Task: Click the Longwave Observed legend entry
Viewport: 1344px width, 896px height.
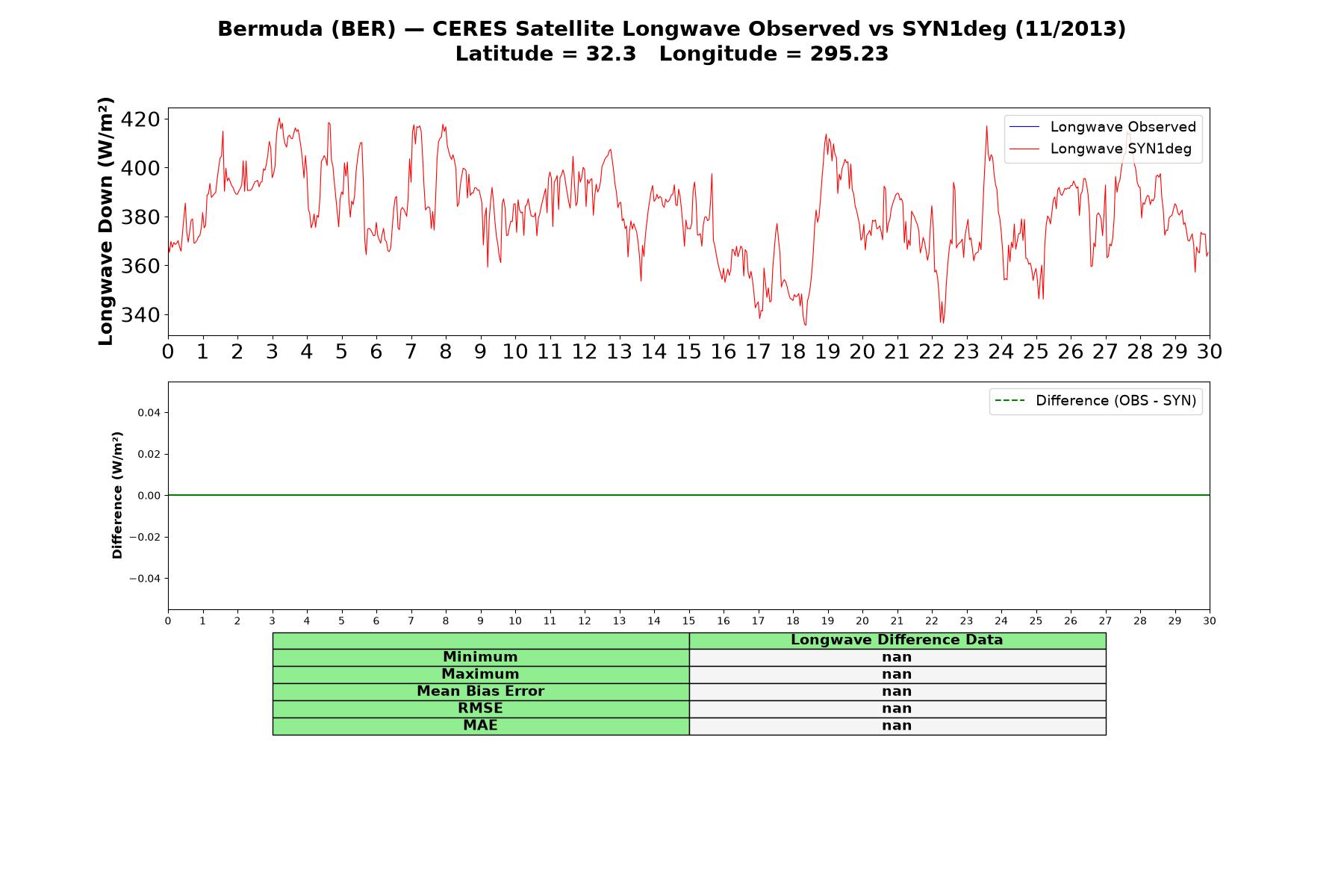Action: coord(1102,127)
